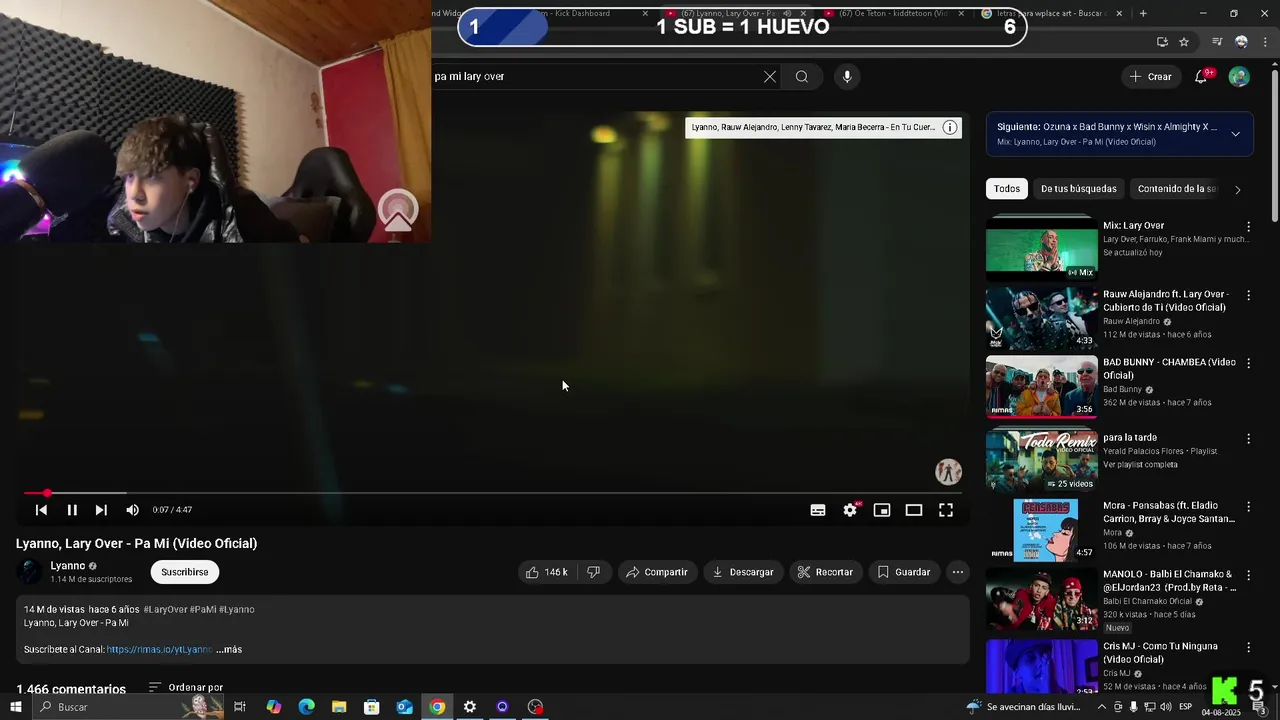Screen dimensions: 1280x720
Task: Switch to miniplayer mode
Action: click(x=882, y=510)
